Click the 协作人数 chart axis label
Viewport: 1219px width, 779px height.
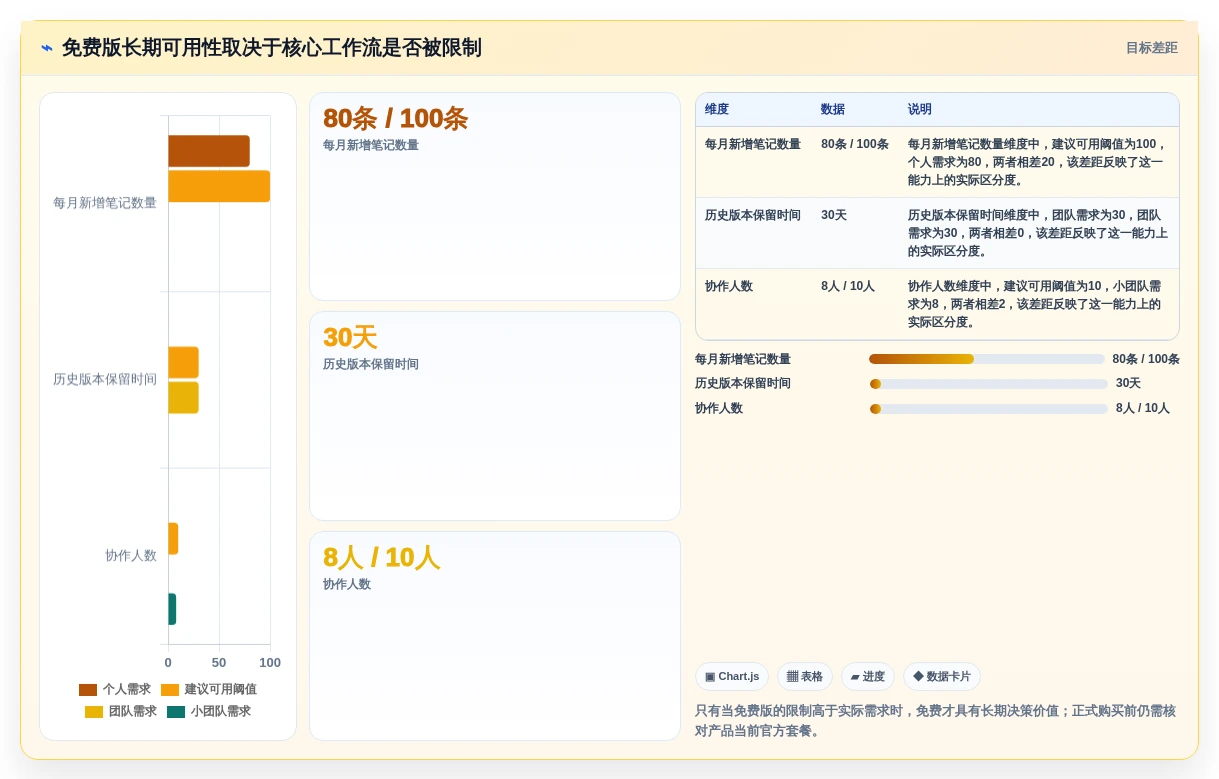(131, 556)
